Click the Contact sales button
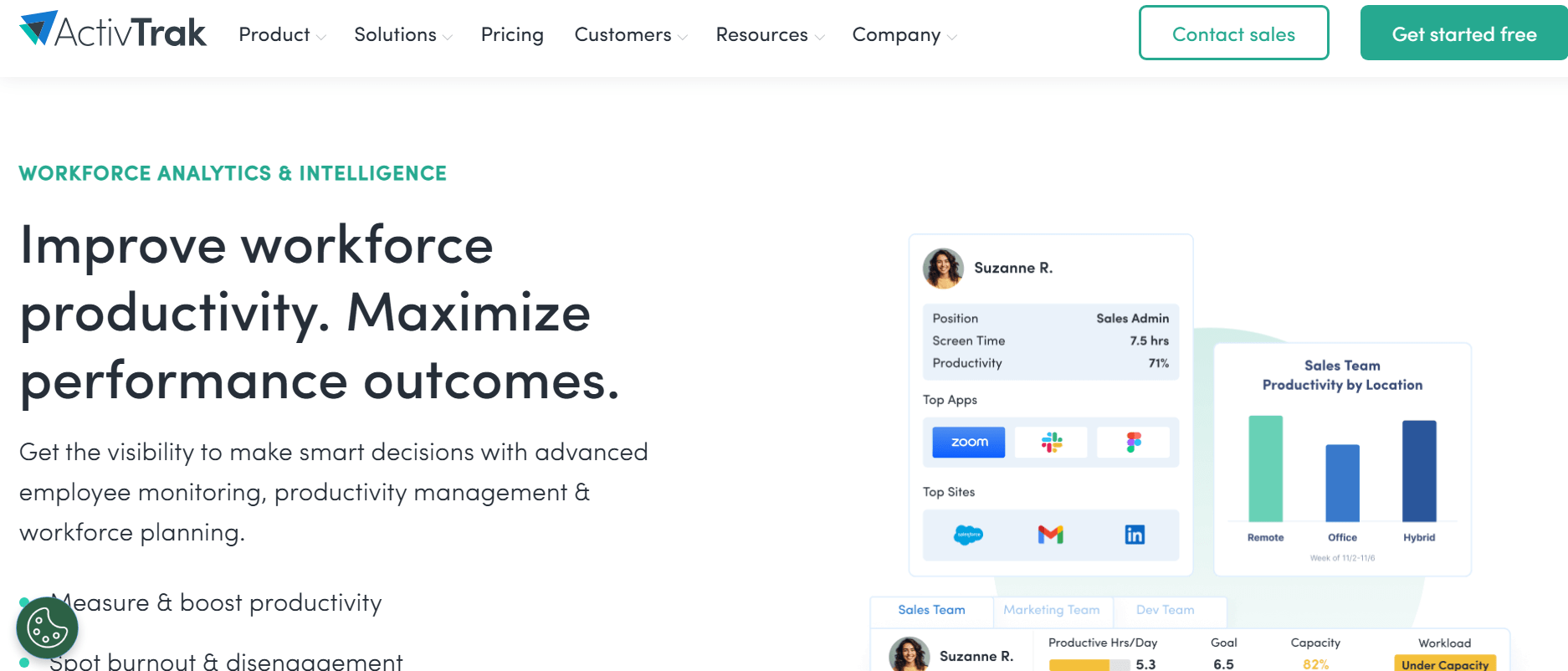Viewport: 1568px width, 671px height. [x=1233, y=33]
